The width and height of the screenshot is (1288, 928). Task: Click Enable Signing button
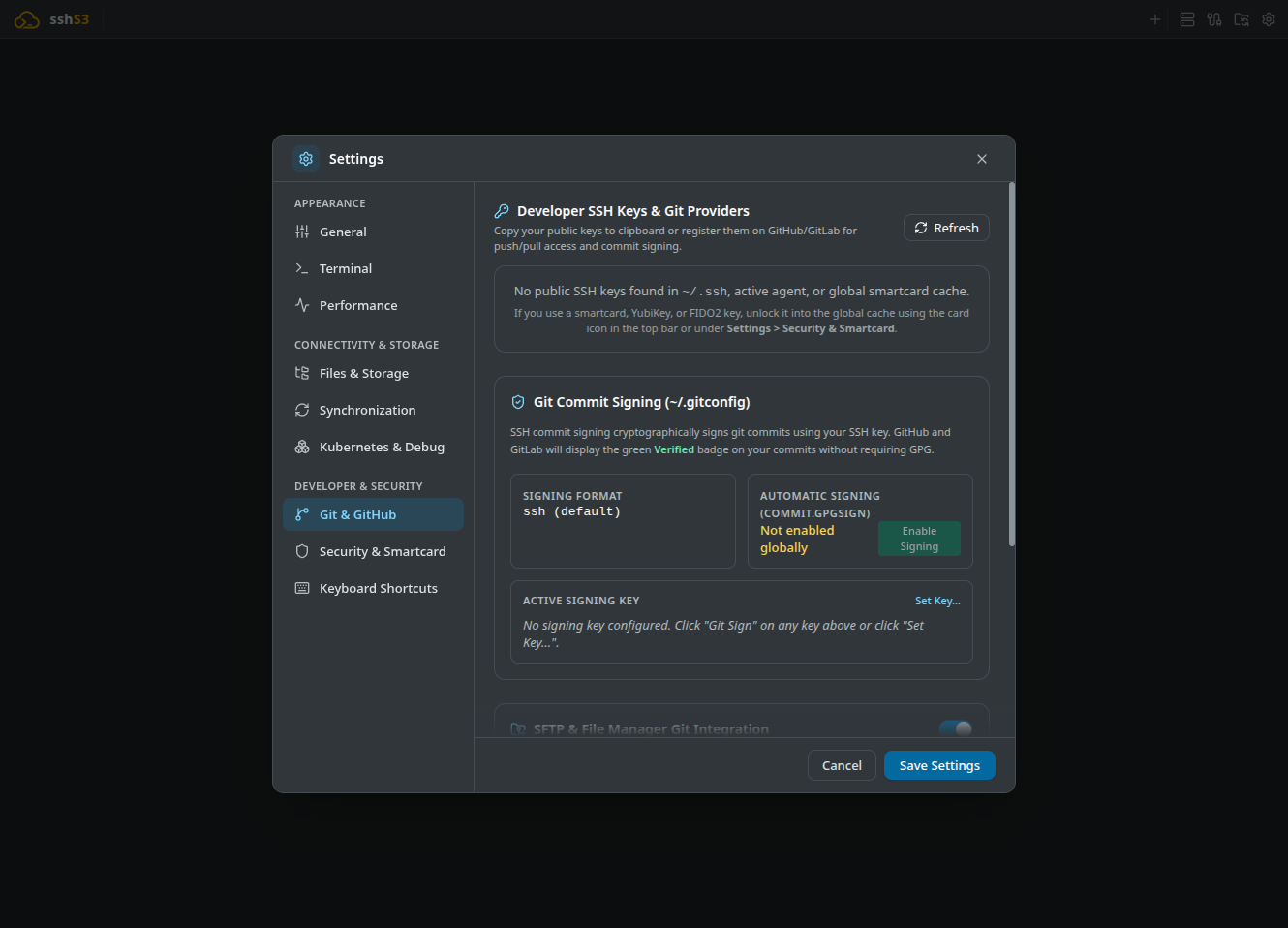(x=919, y=539)
